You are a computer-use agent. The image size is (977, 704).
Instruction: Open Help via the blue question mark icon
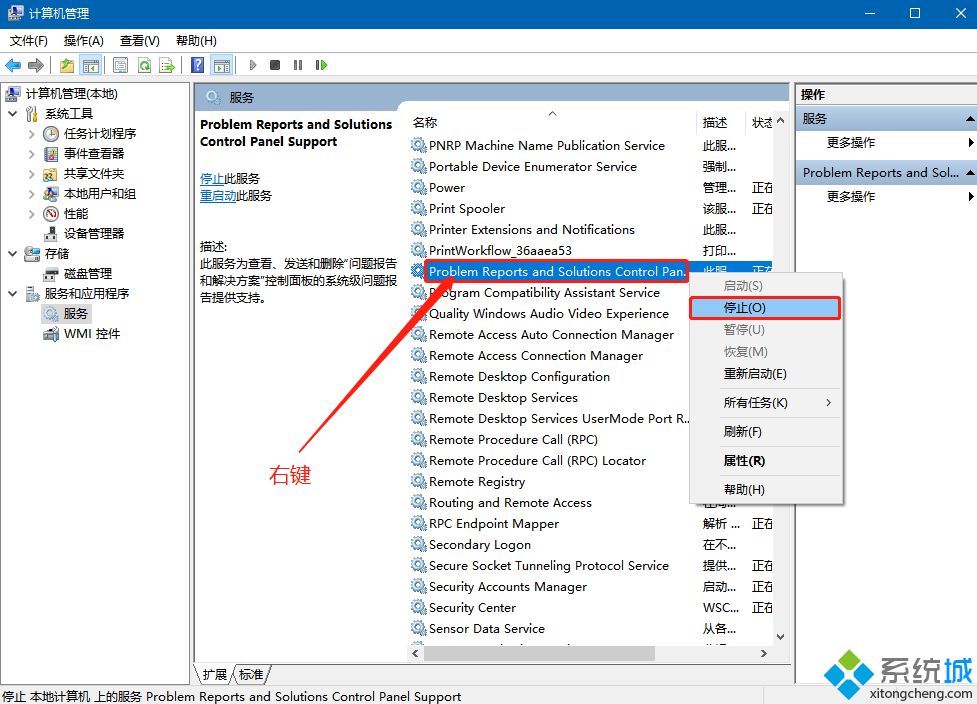[x=197, y=64]
